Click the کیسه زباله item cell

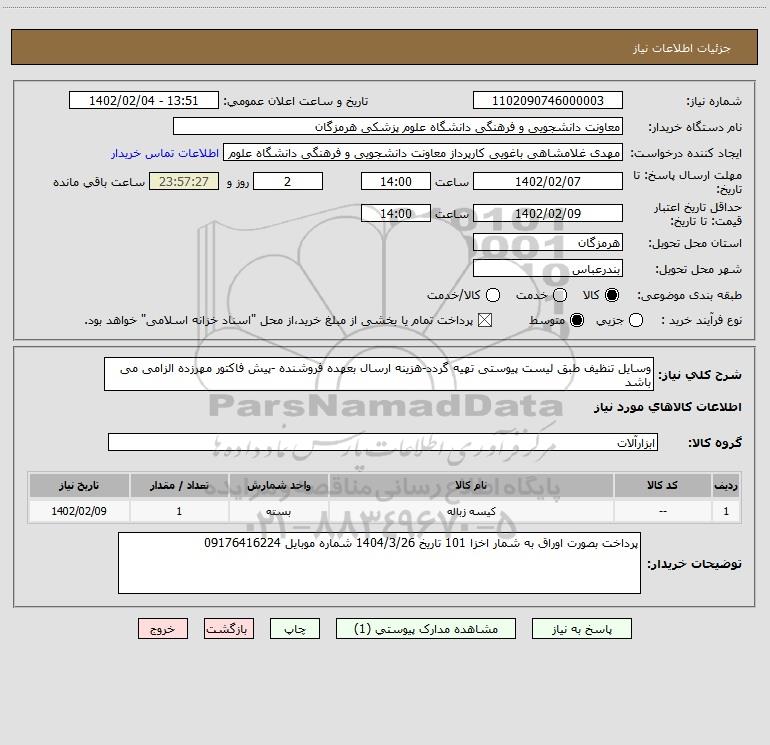(x=471, y=511)
